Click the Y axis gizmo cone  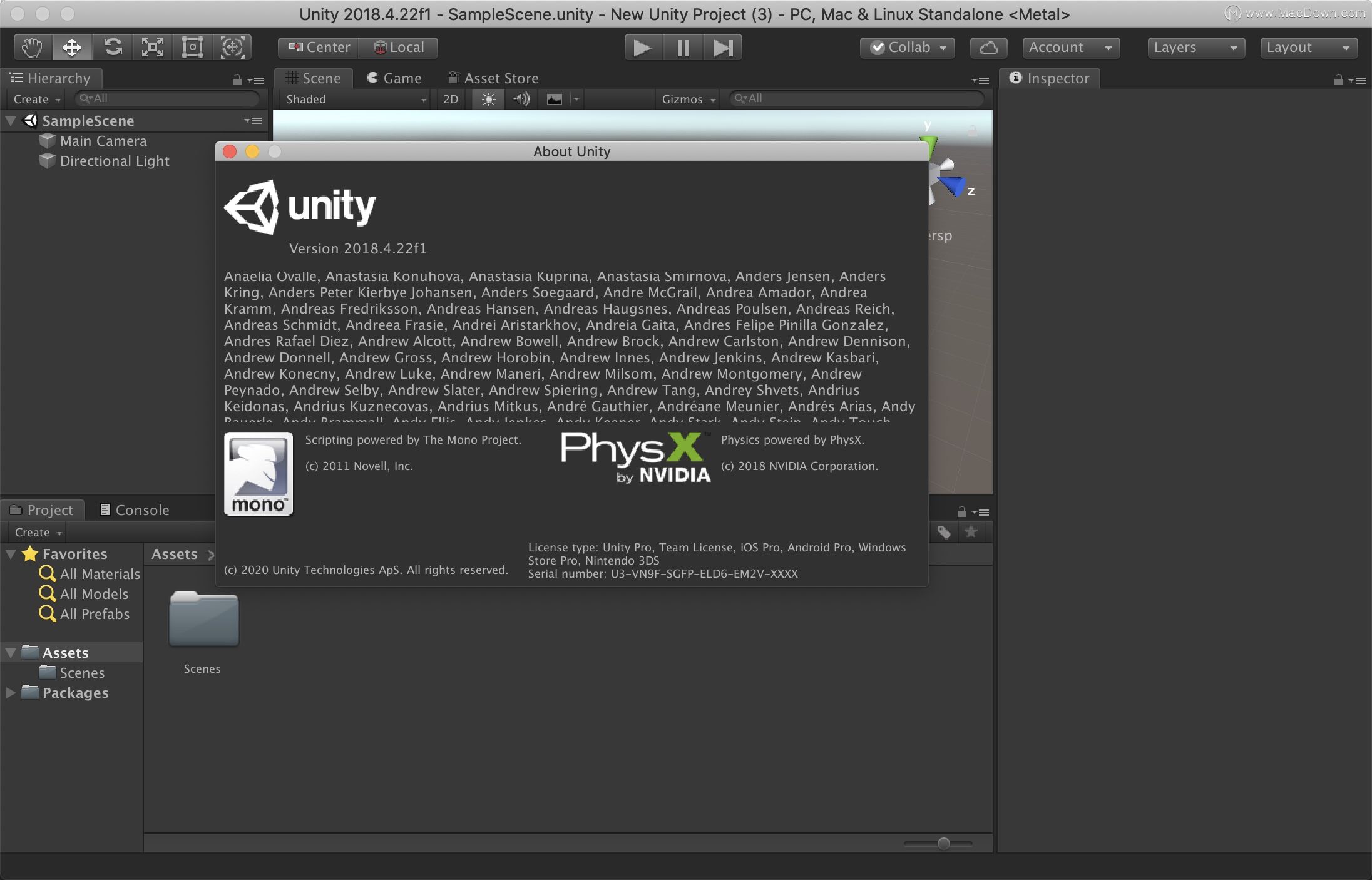coord(929,146)
